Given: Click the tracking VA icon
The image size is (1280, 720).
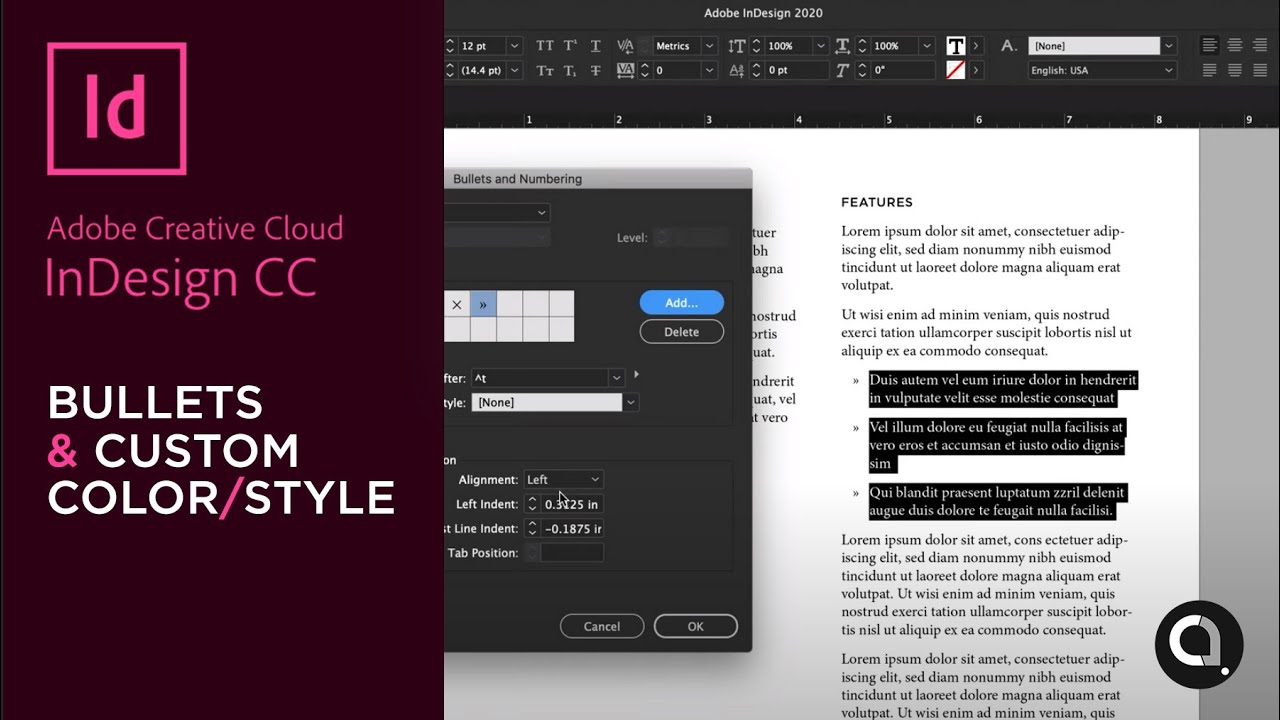Looking at the screenshot, I should (x=626, y=70).
